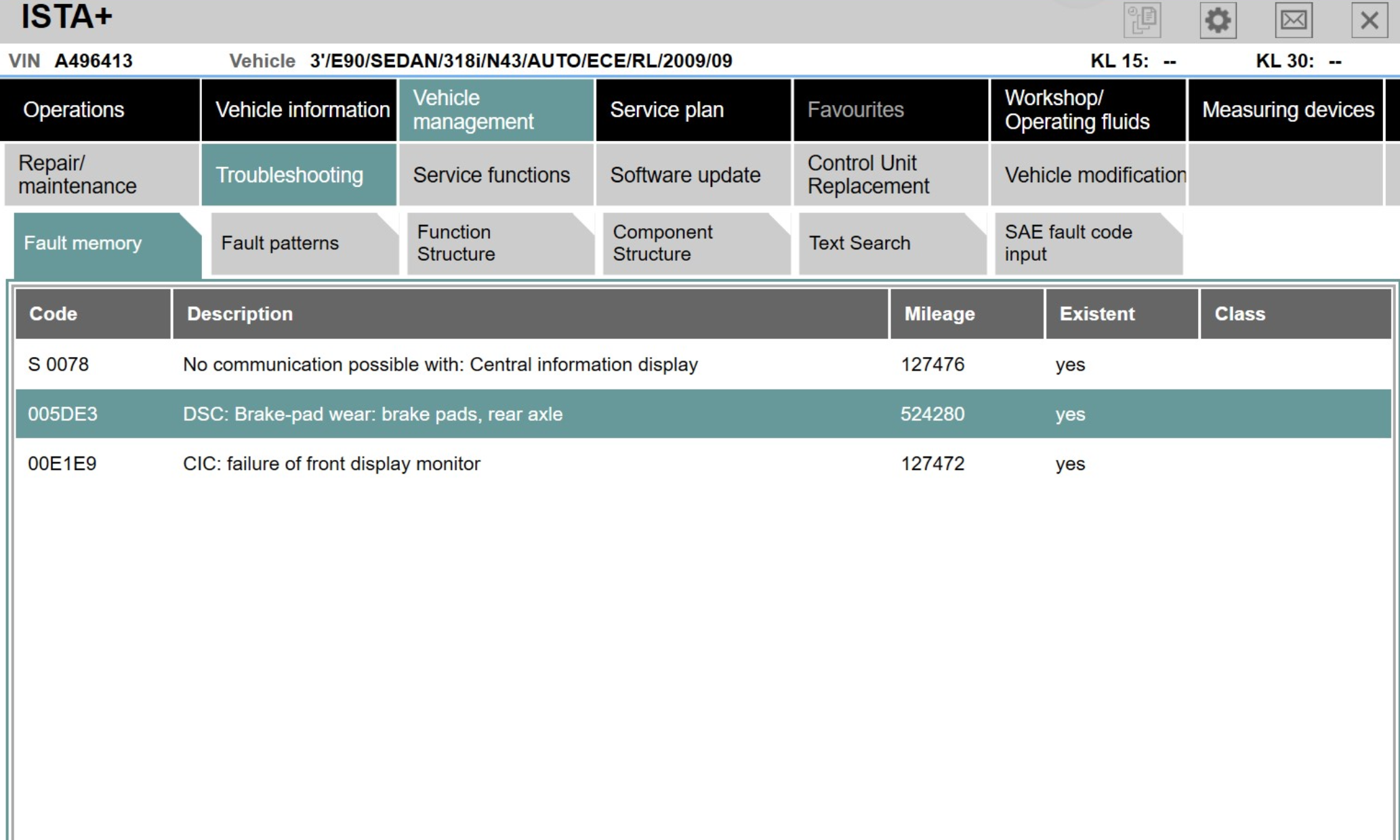Sort by the Mileage column header
The image size is (1400, 840).
(x=967, y=314)
